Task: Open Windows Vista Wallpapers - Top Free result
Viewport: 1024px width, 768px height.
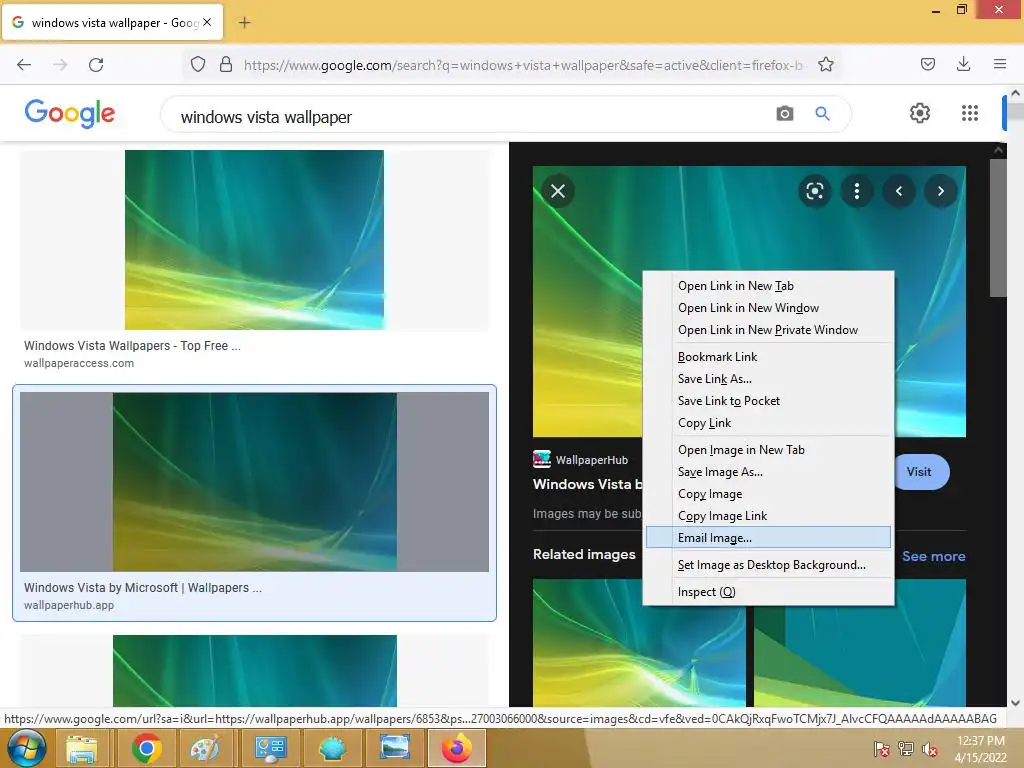Action: click(133, 345)
